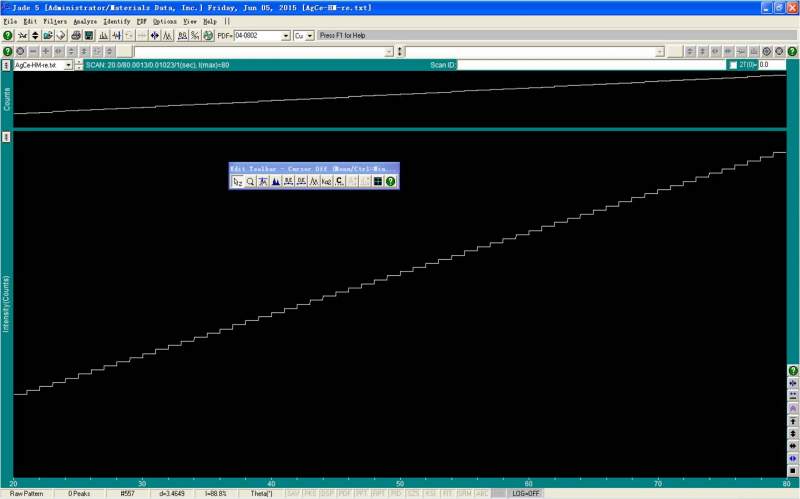The image size is (800, 499).
Task: Click the Theta(°) status bar entry
Action: [261, 493]
